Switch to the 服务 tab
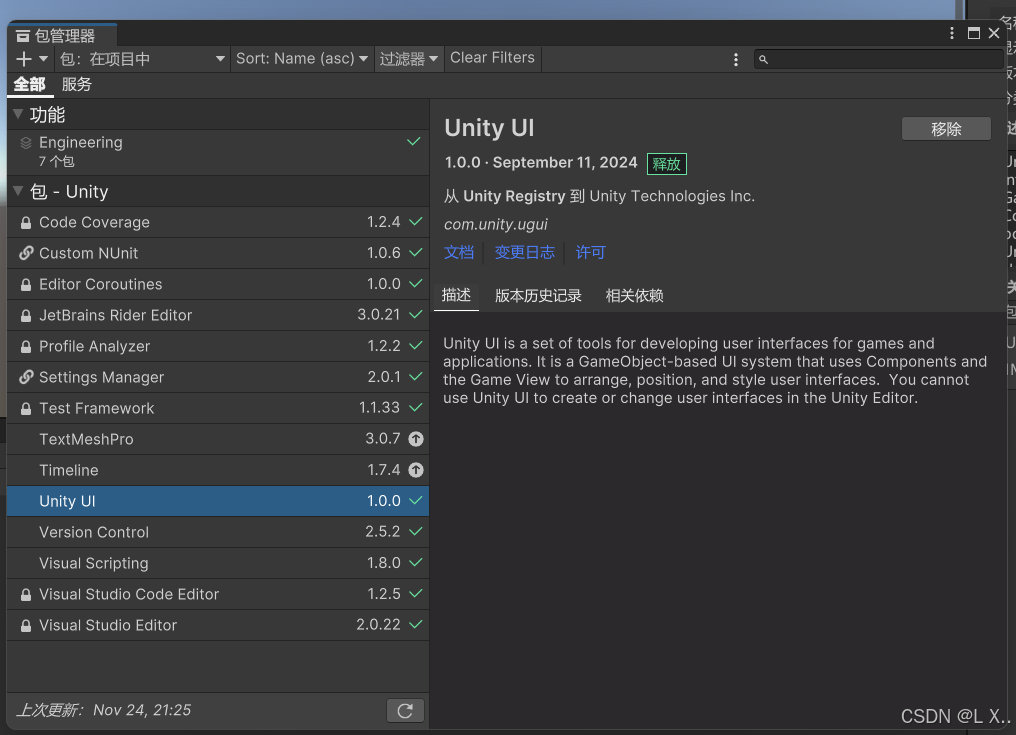This screenshot has height=735, width=1016. pos(76,85)
